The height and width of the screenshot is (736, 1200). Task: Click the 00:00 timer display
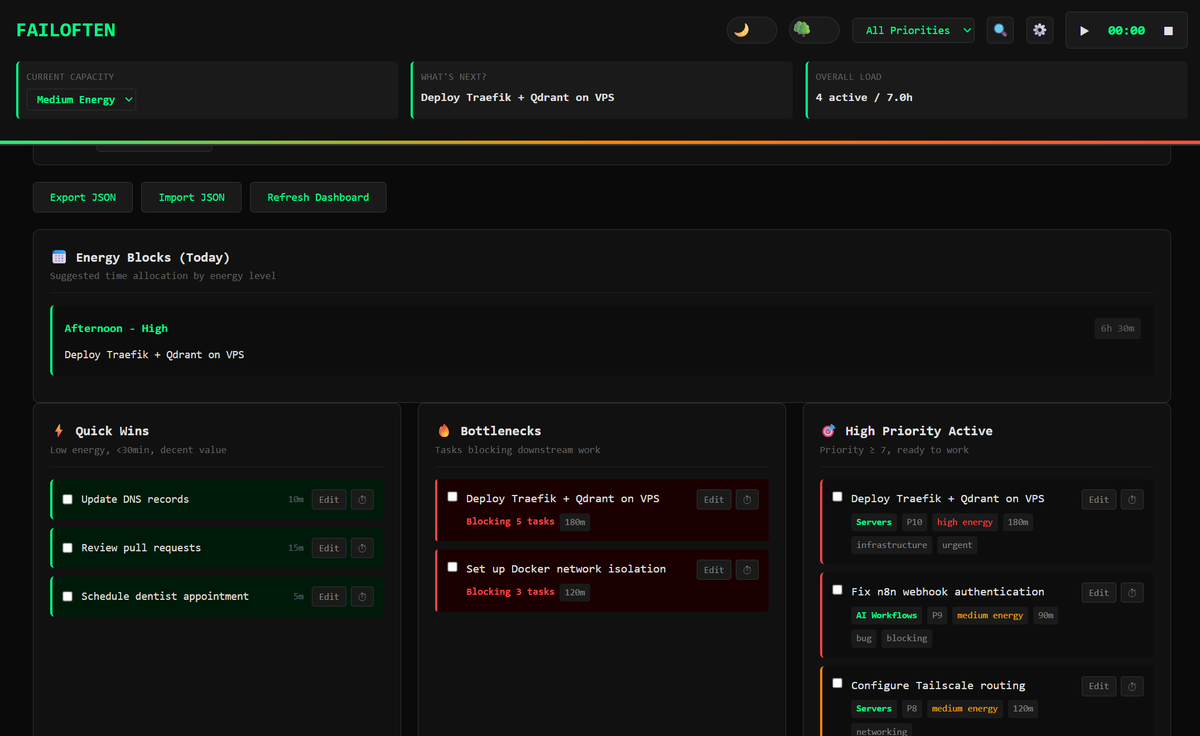pos(1126,31)
